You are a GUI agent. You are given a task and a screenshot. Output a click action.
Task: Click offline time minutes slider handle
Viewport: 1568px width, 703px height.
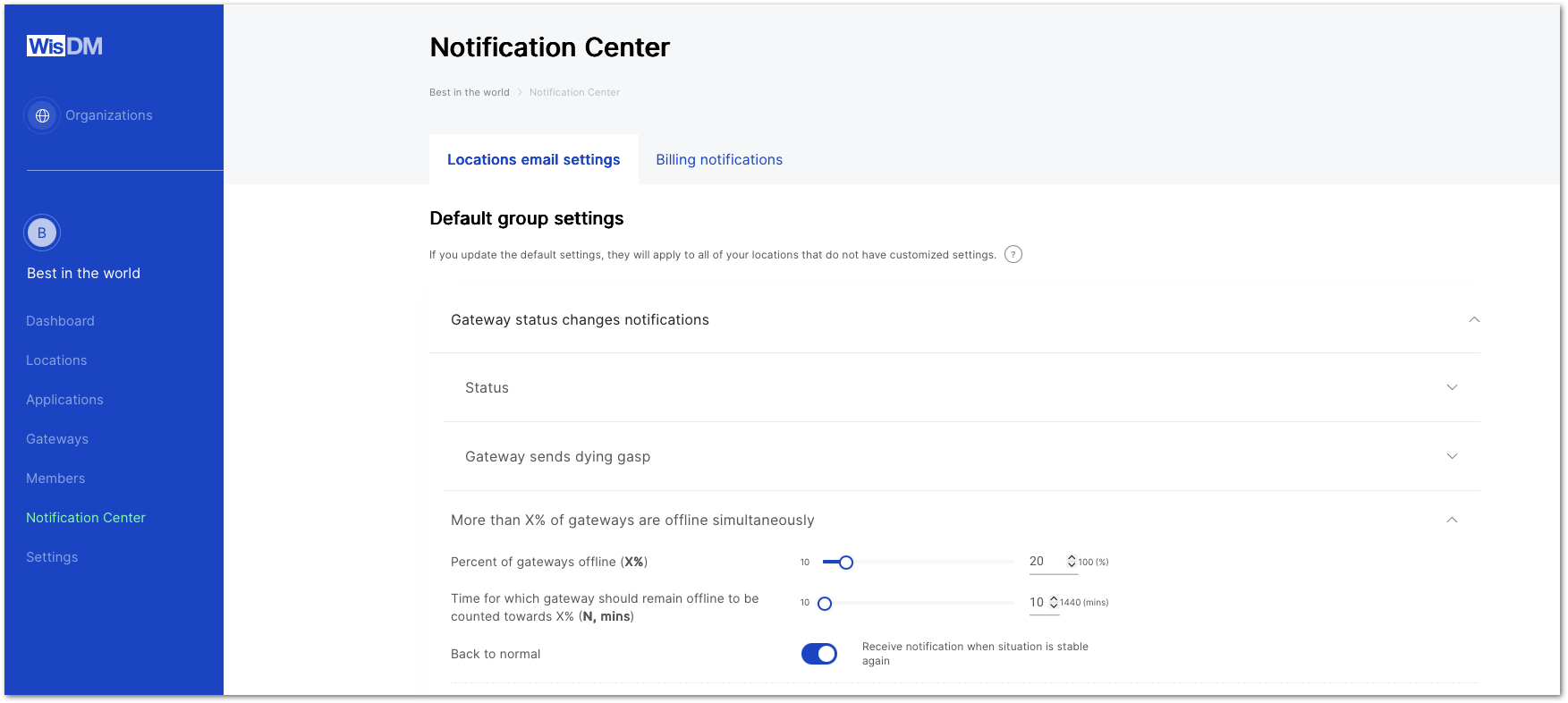coord(825,604)
